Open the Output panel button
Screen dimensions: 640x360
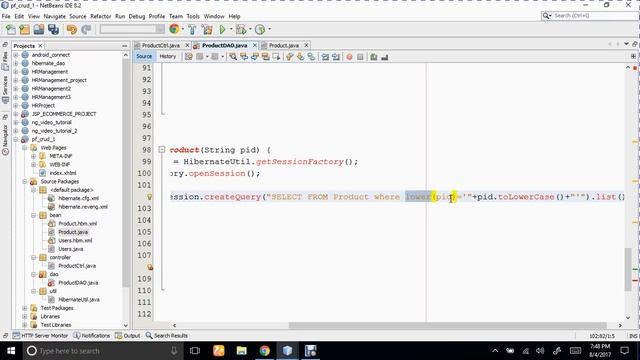128,336
